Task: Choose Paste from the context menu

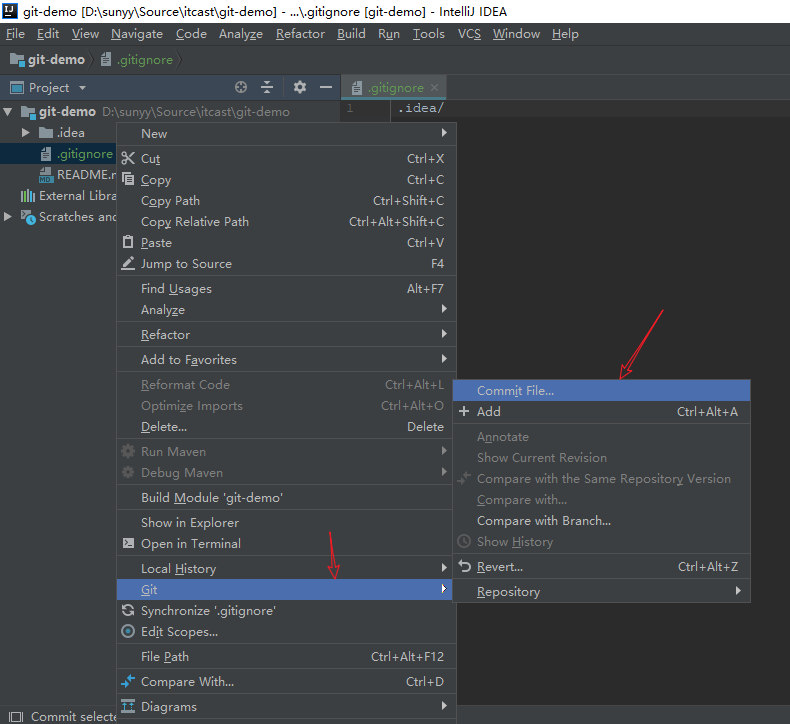Action: pos(156,243)
